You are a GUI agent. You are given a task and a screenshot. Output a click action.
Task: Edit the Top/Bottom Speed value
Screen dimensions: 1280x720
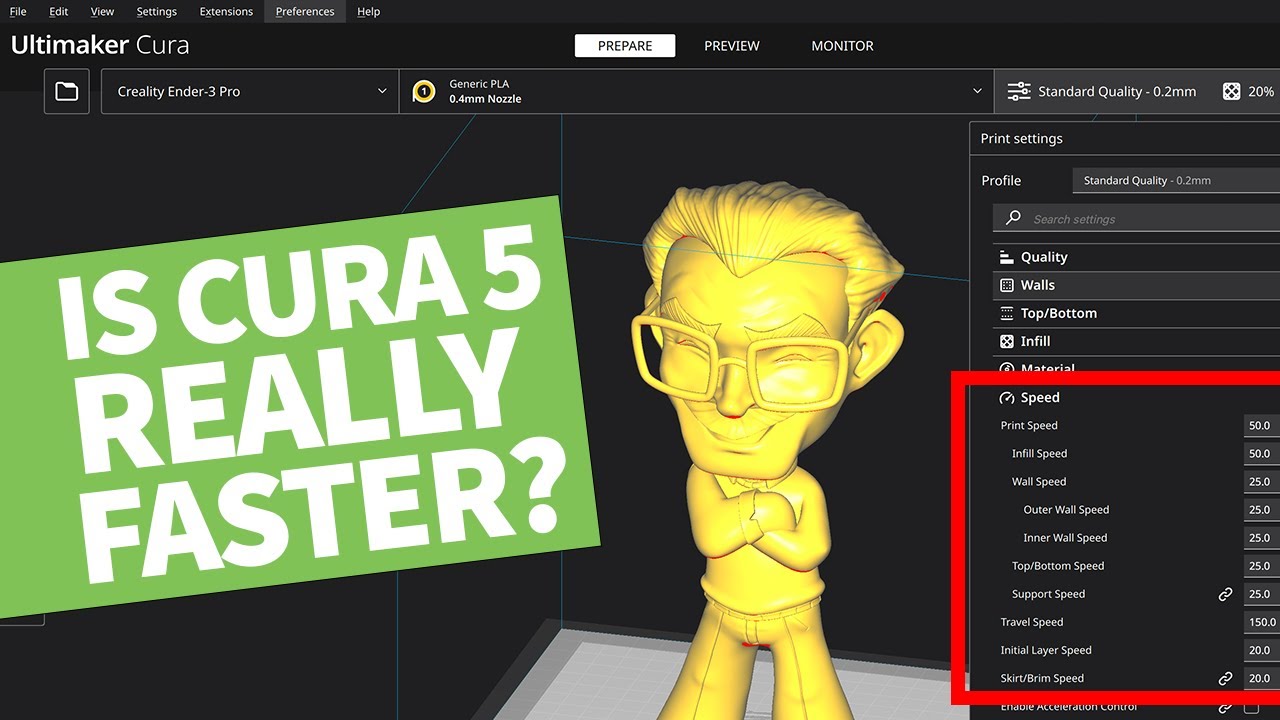pyautogui.click(x=1262, y=565)
